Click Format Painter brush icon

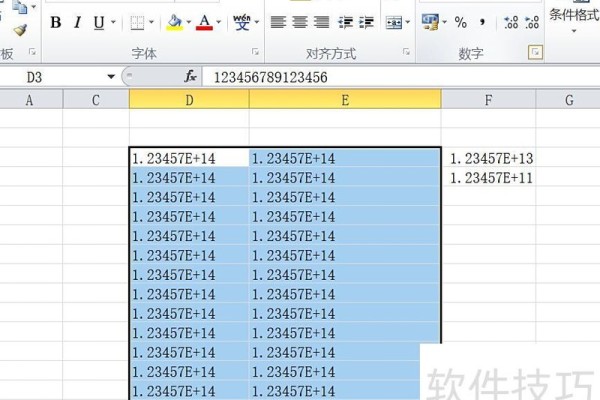coord(20,30)
